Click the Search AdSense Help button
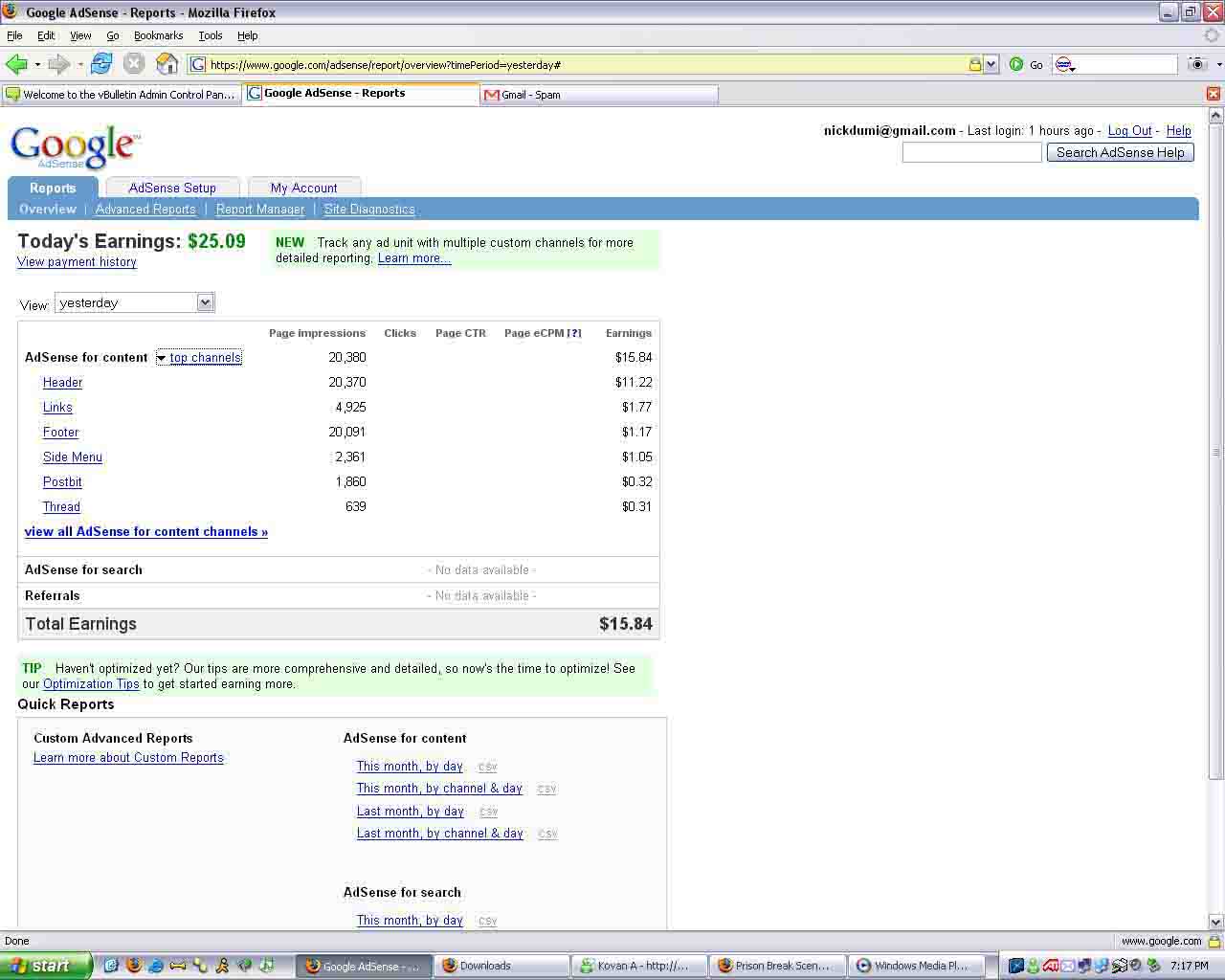1225x980 pixels. [1120, 152]
